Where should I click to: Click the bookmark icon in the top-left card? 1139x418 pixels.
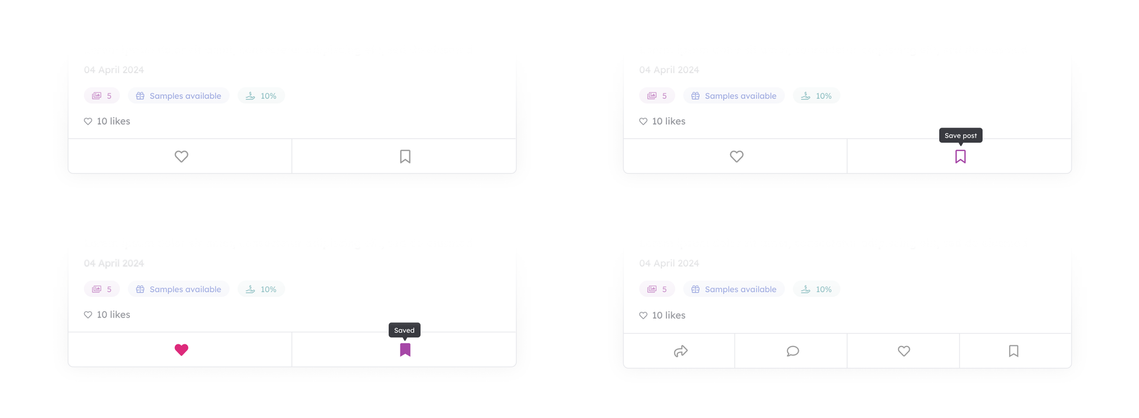(405, 156)
